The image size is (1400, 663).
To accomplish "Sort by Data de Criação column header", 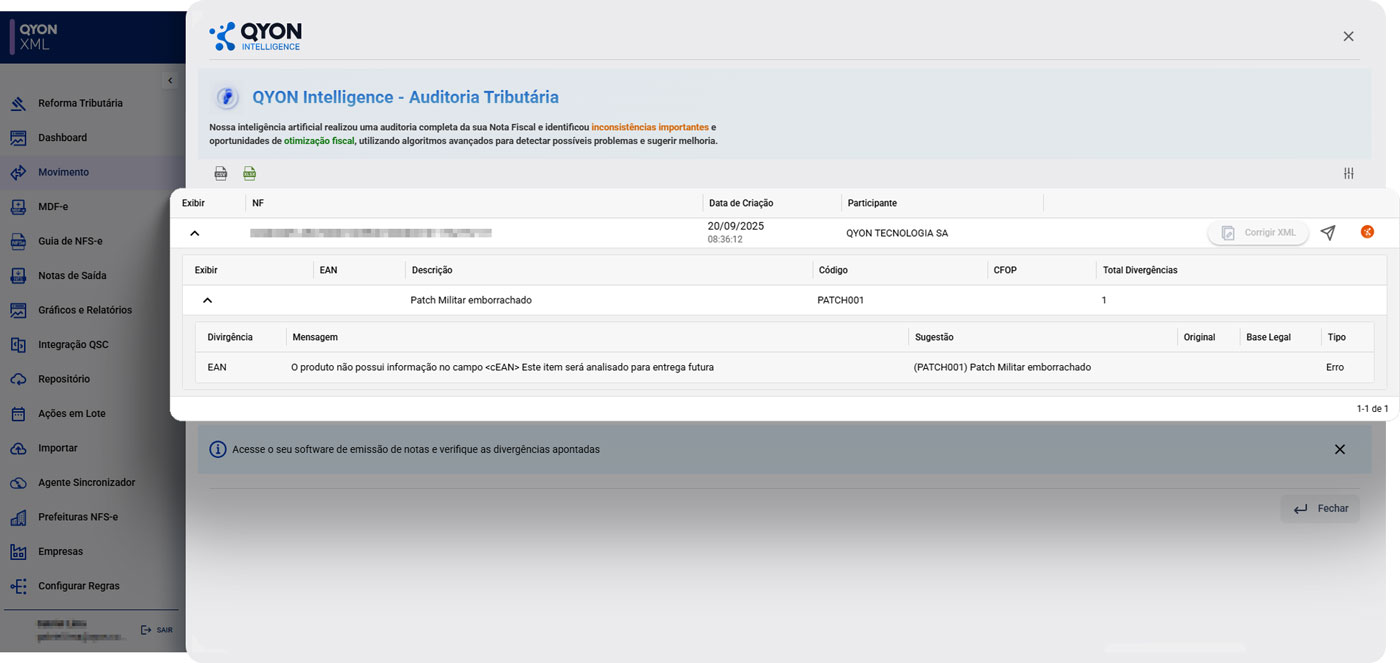I will (740, 203).
